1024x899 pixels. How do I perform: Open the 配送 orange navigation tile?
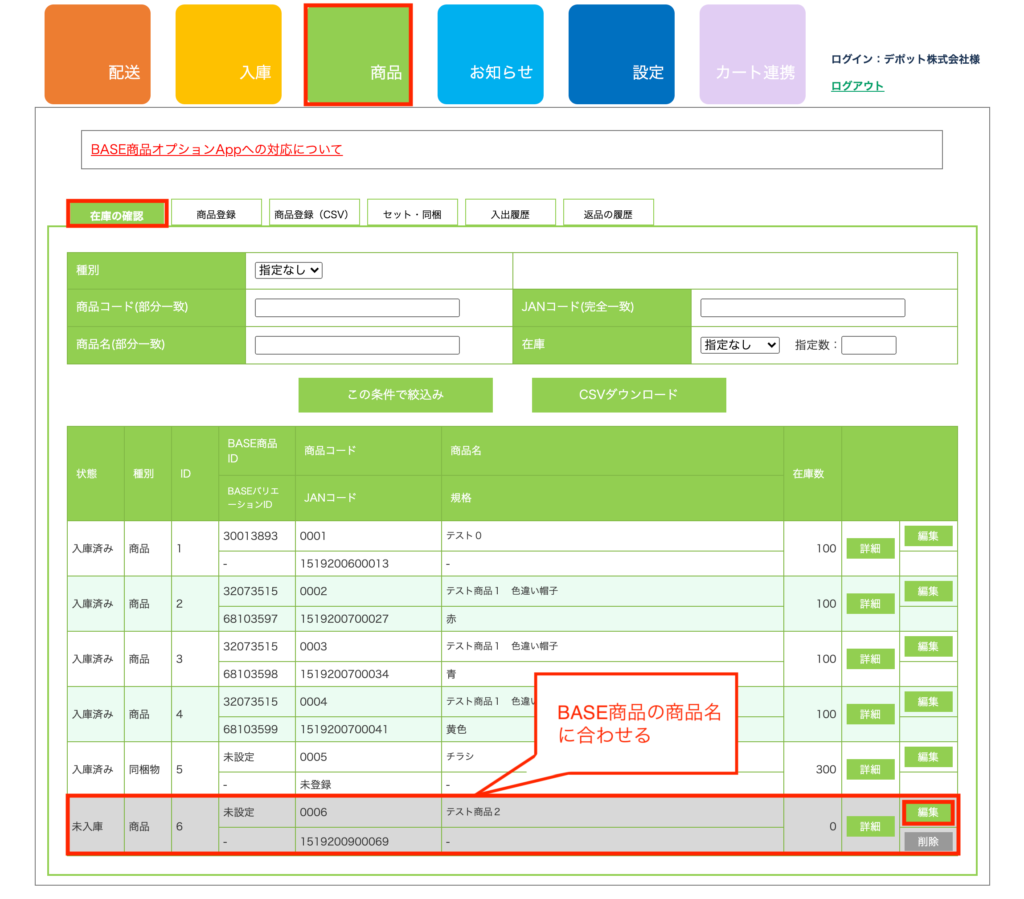point(97,55)
